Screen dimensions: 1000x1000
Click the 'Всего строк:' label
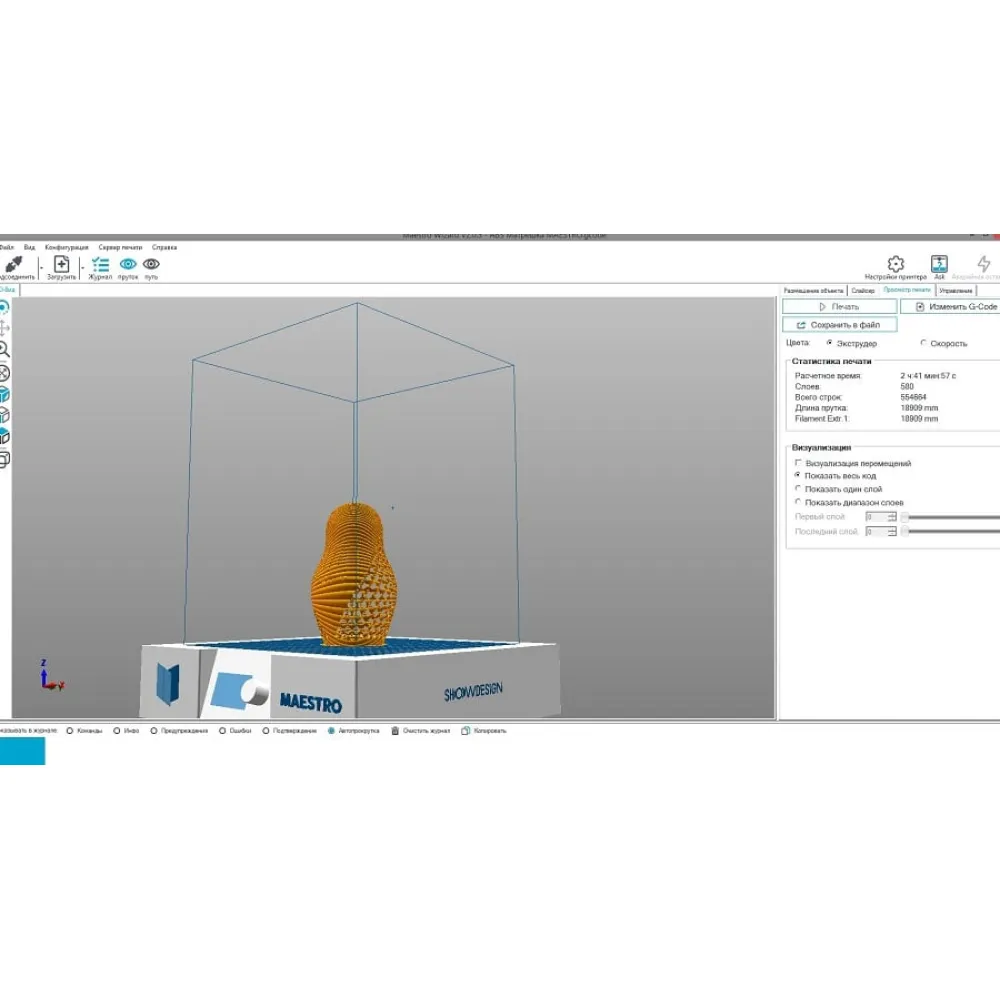click(818, 397)
